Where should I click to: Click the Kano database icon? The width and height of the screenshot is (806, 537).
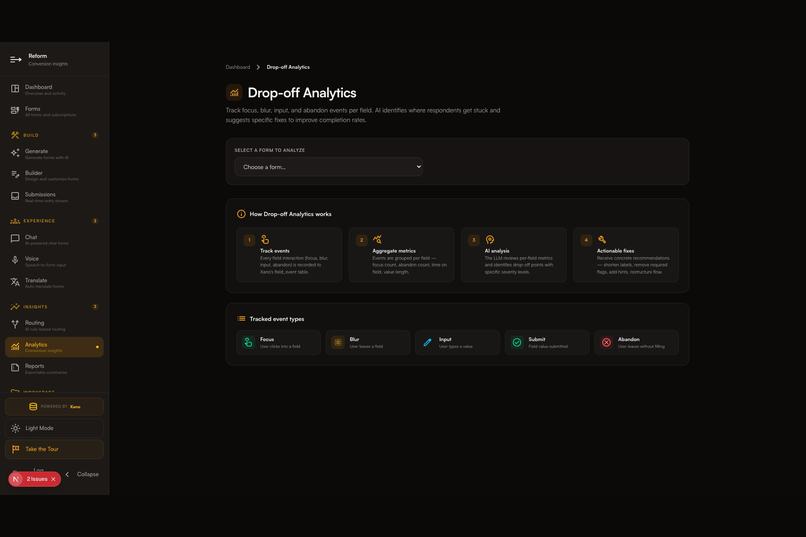(33, 406)
